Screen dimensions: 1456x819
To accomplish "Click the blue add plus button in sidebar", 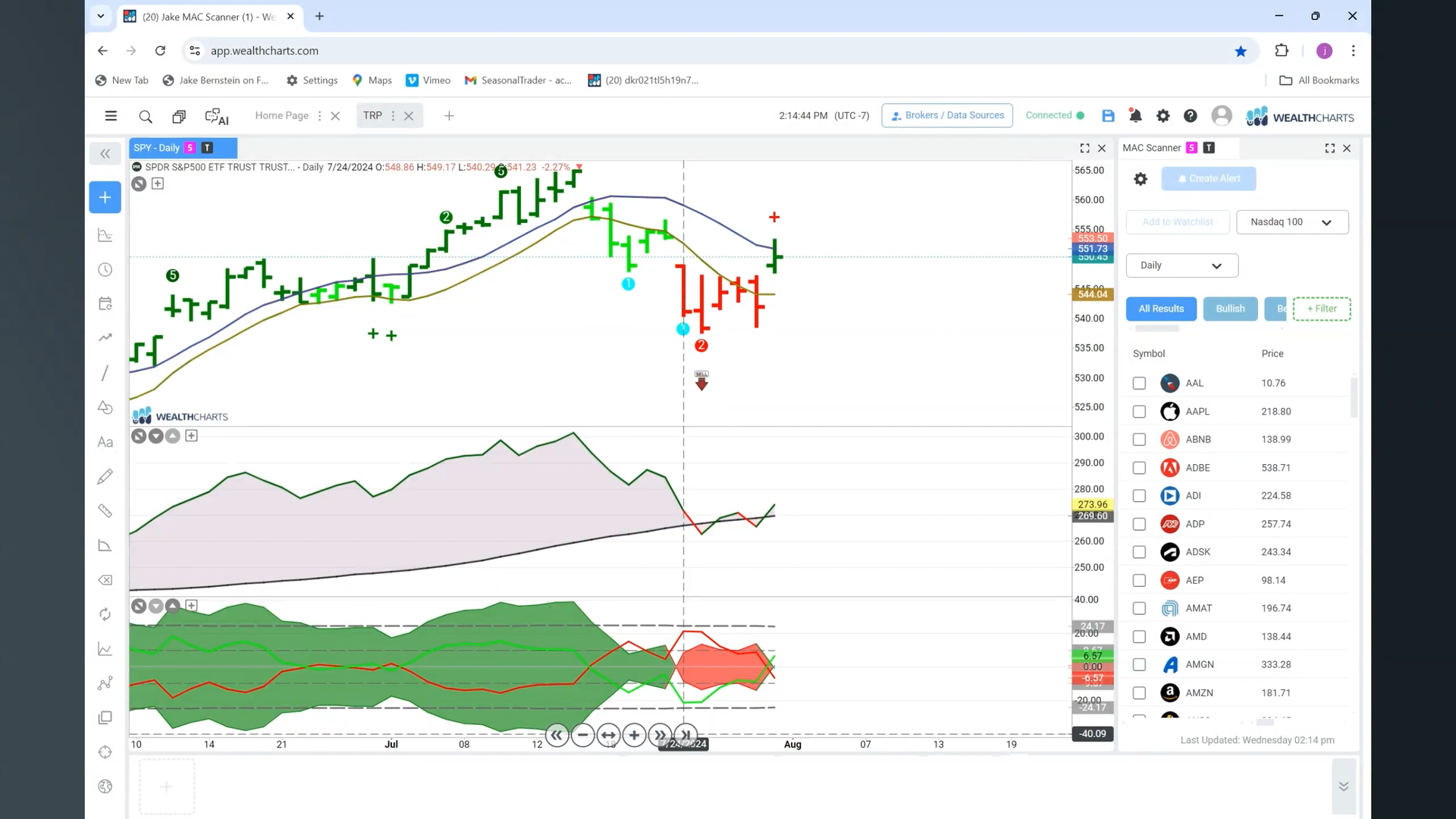I will pyautogui.click(x=105, y=197).
